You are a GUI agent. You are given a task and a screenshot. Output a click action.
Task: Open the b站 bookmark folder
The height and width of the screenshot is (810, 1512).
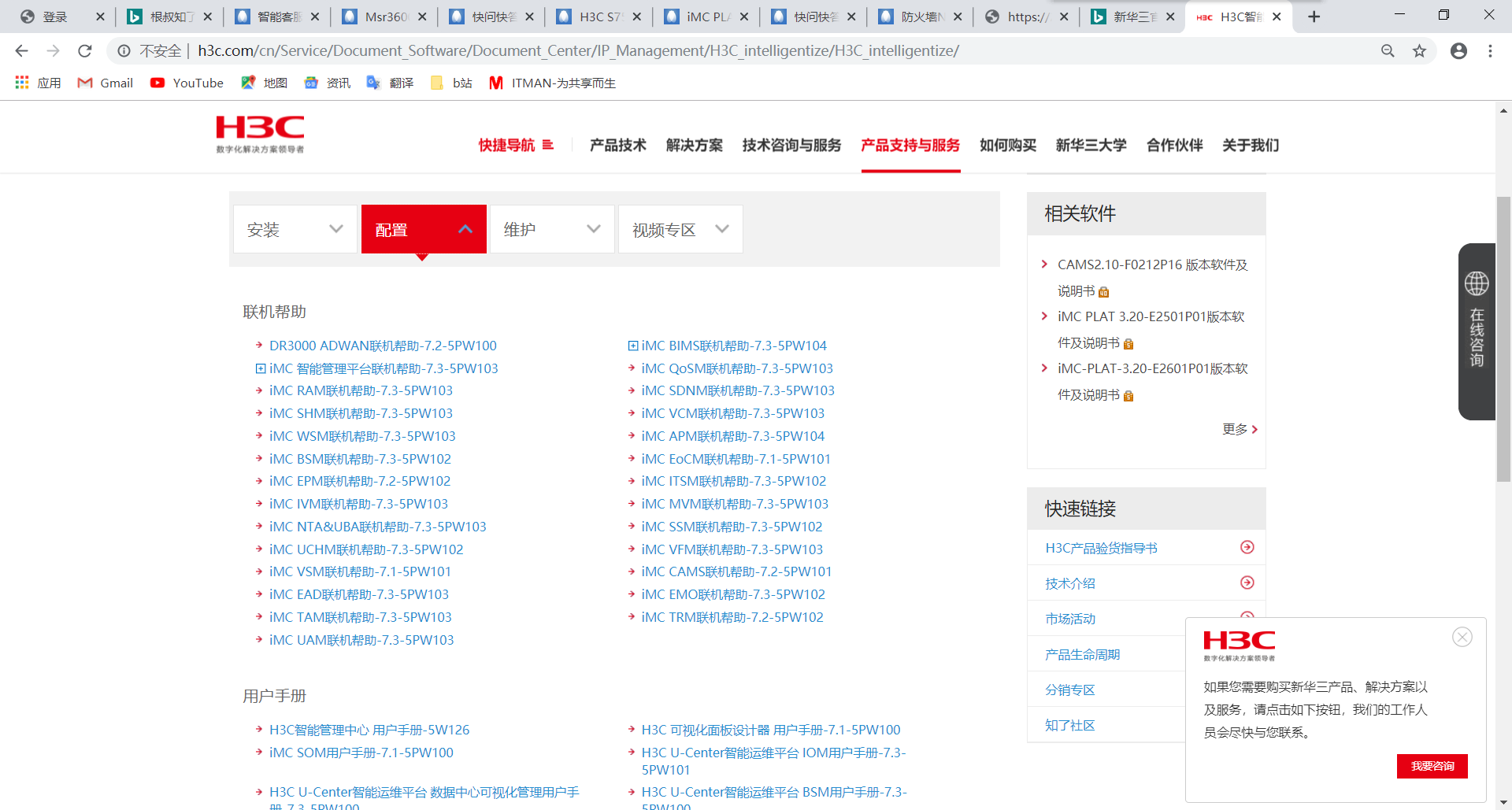(x=452, y=83)
